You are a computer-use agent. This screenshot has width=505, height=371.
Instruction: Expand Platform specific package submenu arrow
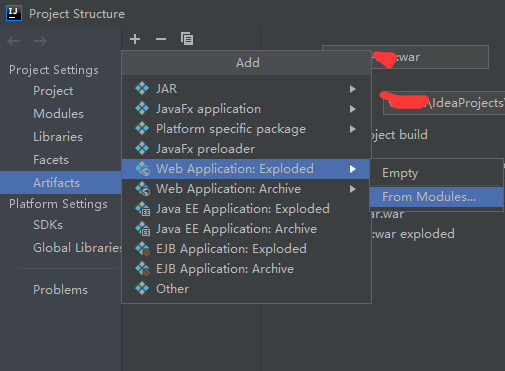[353, 129]
